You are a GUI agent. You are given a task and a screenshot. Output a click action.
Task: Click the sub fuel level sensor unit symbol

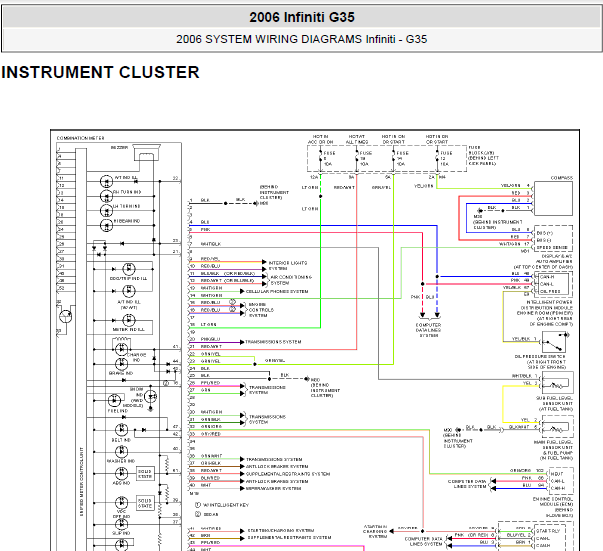pyautogui.click(x=557, y=382)
